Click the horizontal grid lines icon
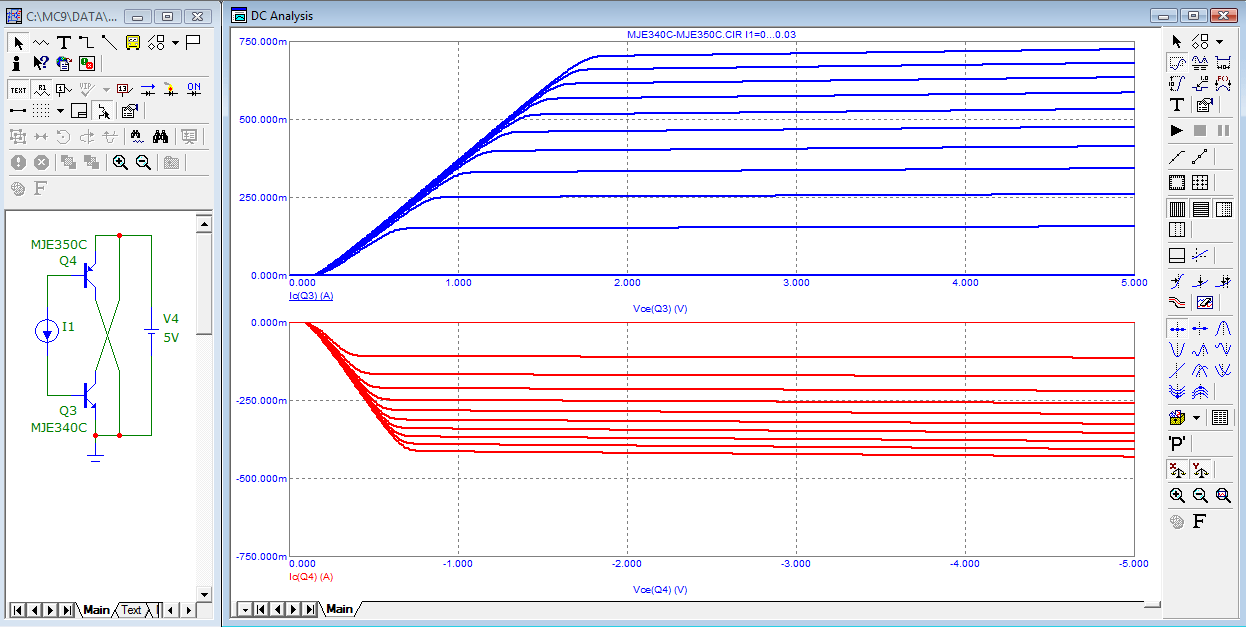 (1200, 208)
